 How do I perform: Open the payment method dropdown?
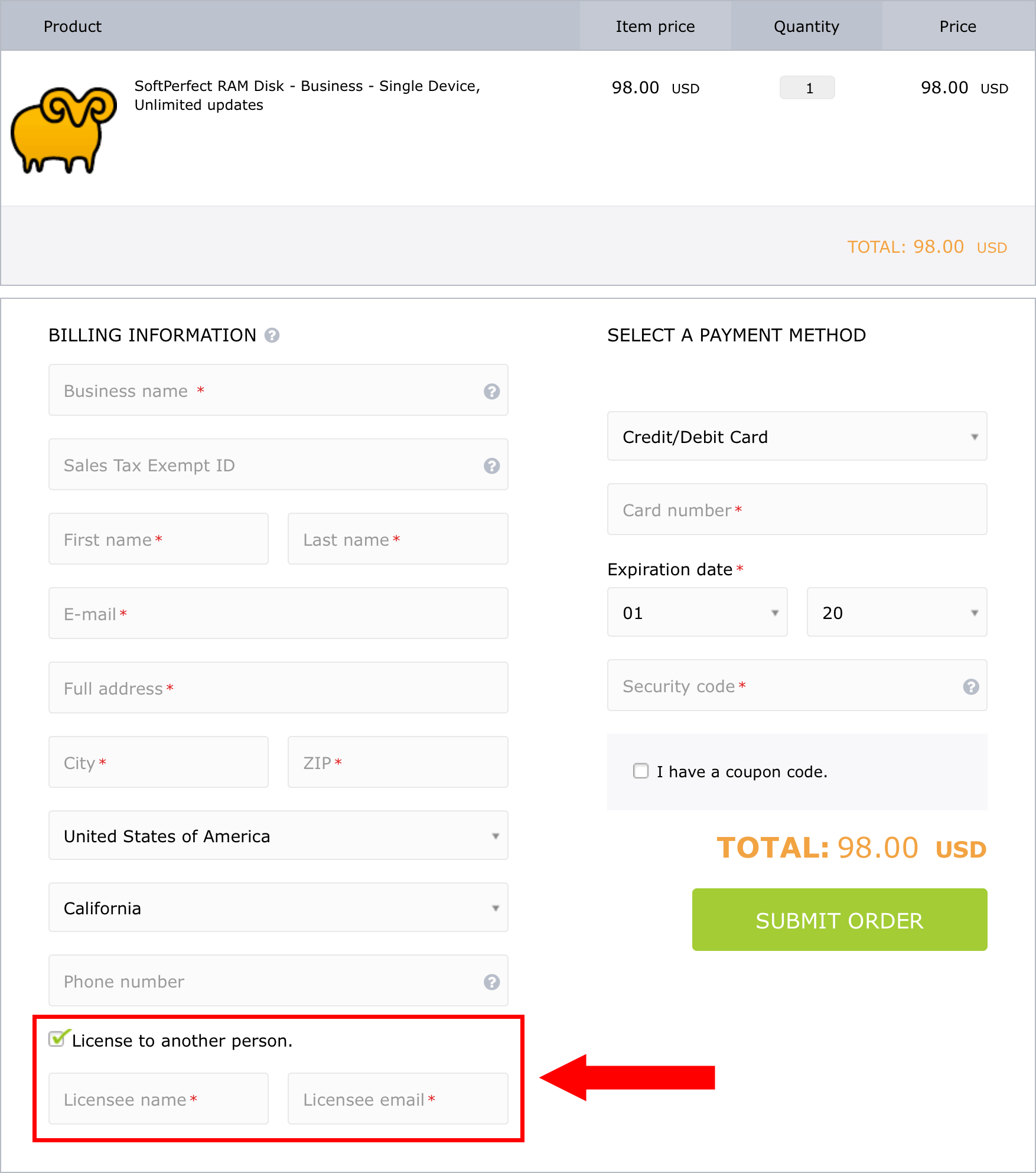point(797,436)
